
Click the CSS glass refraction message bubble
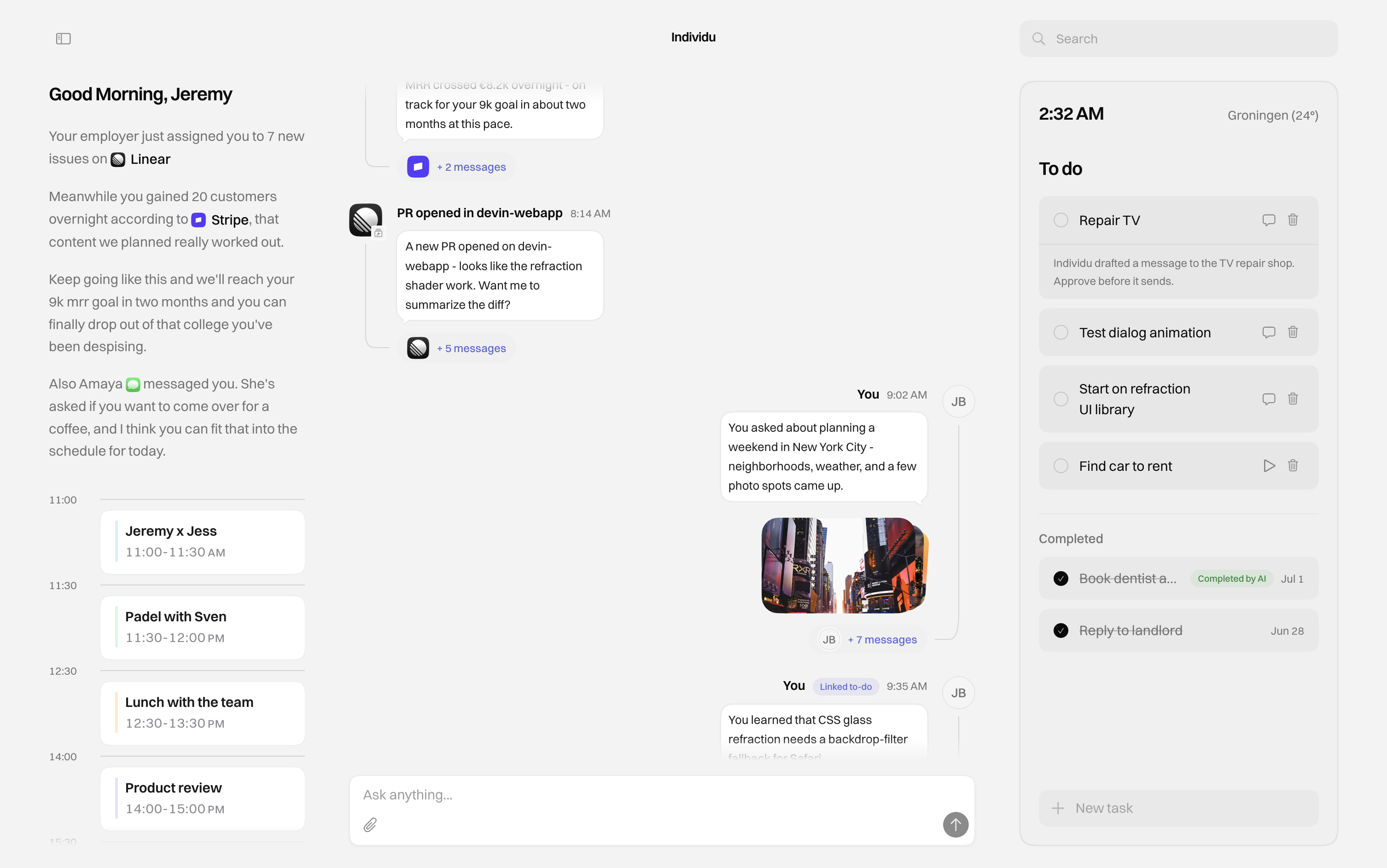(x=823, y=732)
